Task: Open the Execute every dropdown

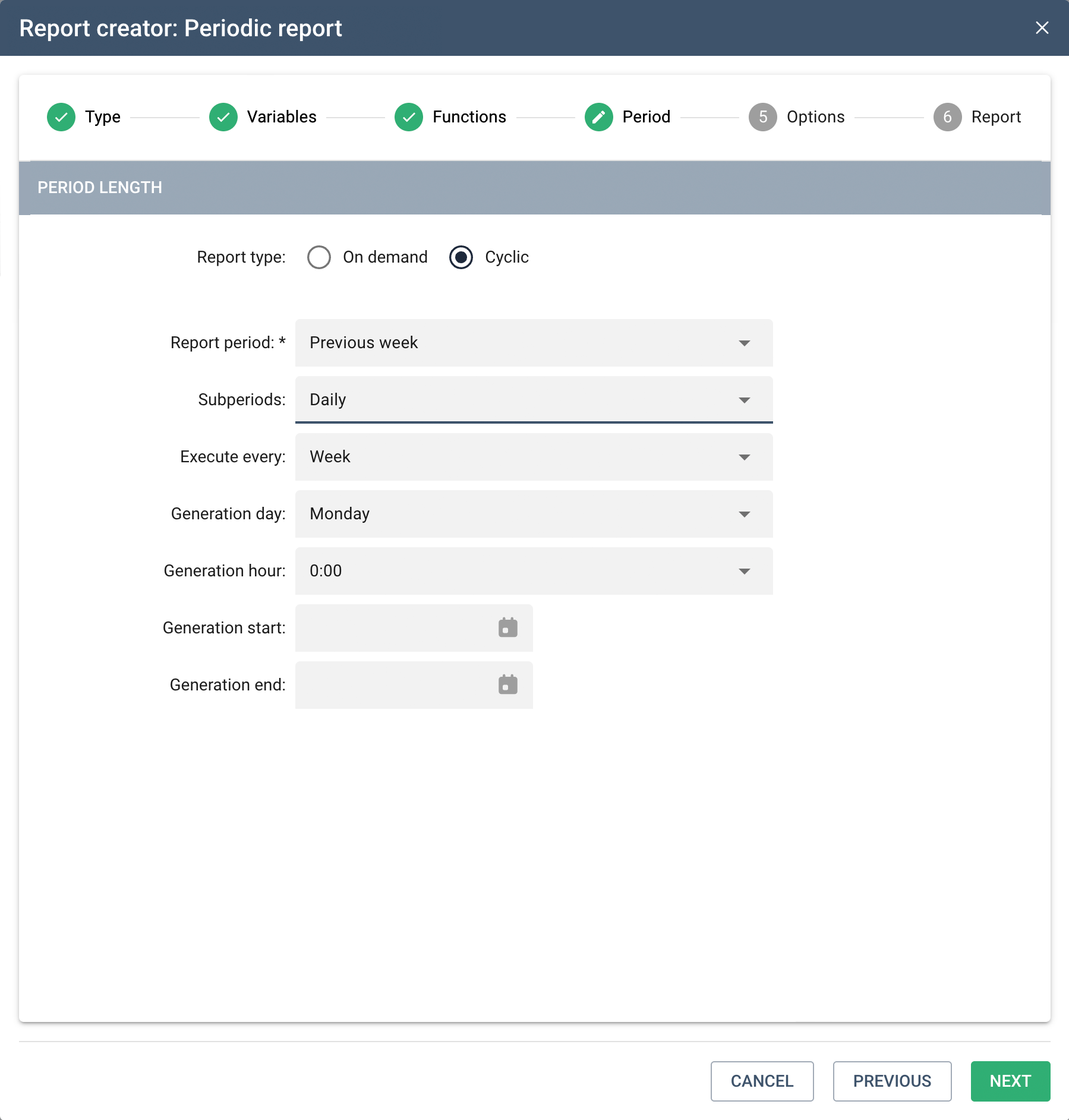Action: [534, 457]
